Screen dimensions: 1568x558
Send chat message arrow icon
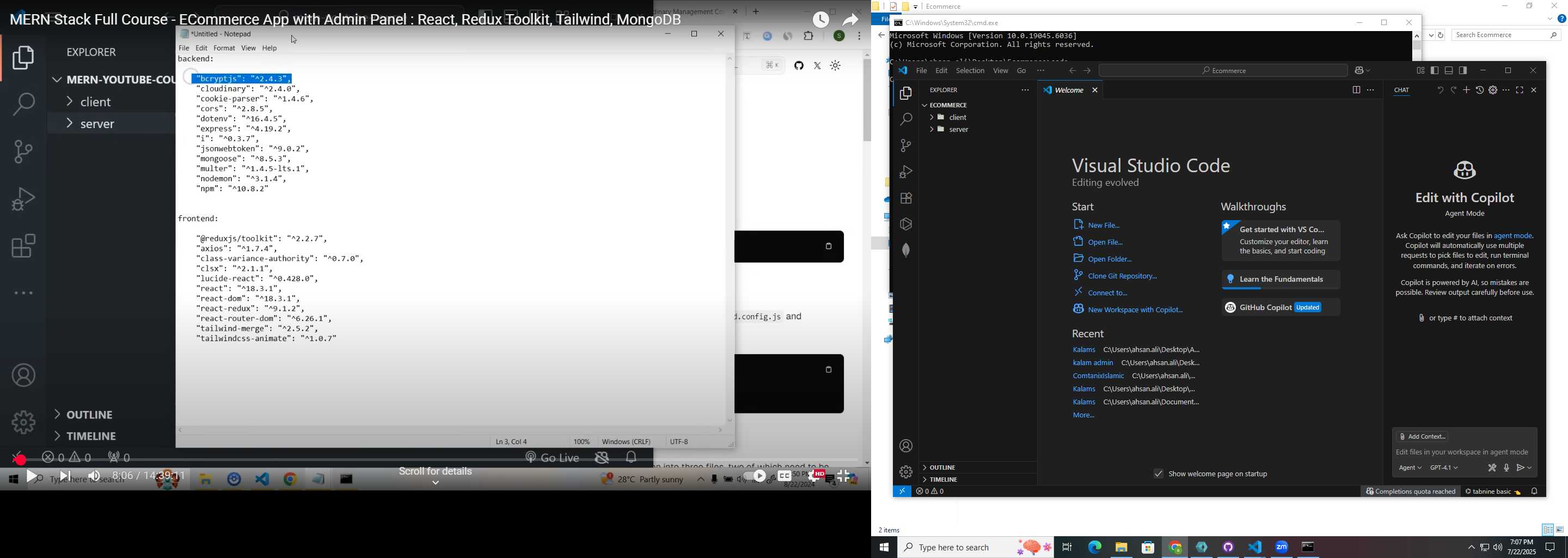tap(1521, 468)
